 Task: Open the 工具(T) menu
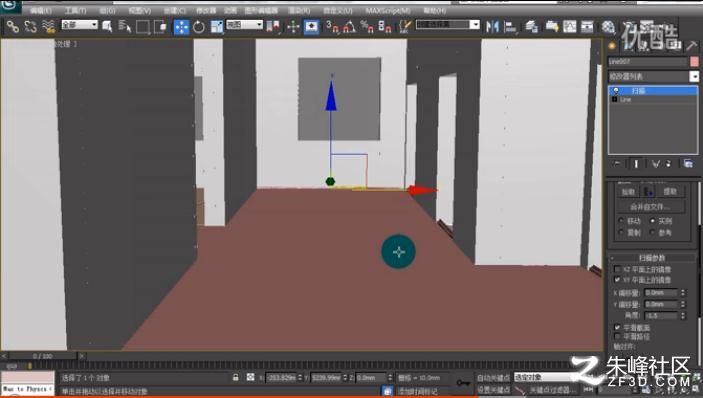pyautogui.click(x=75, y=10)
